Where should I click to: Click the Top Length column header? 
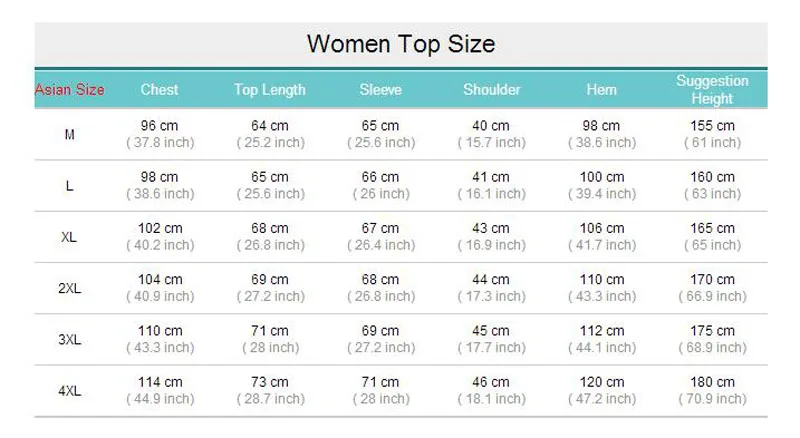270,90
